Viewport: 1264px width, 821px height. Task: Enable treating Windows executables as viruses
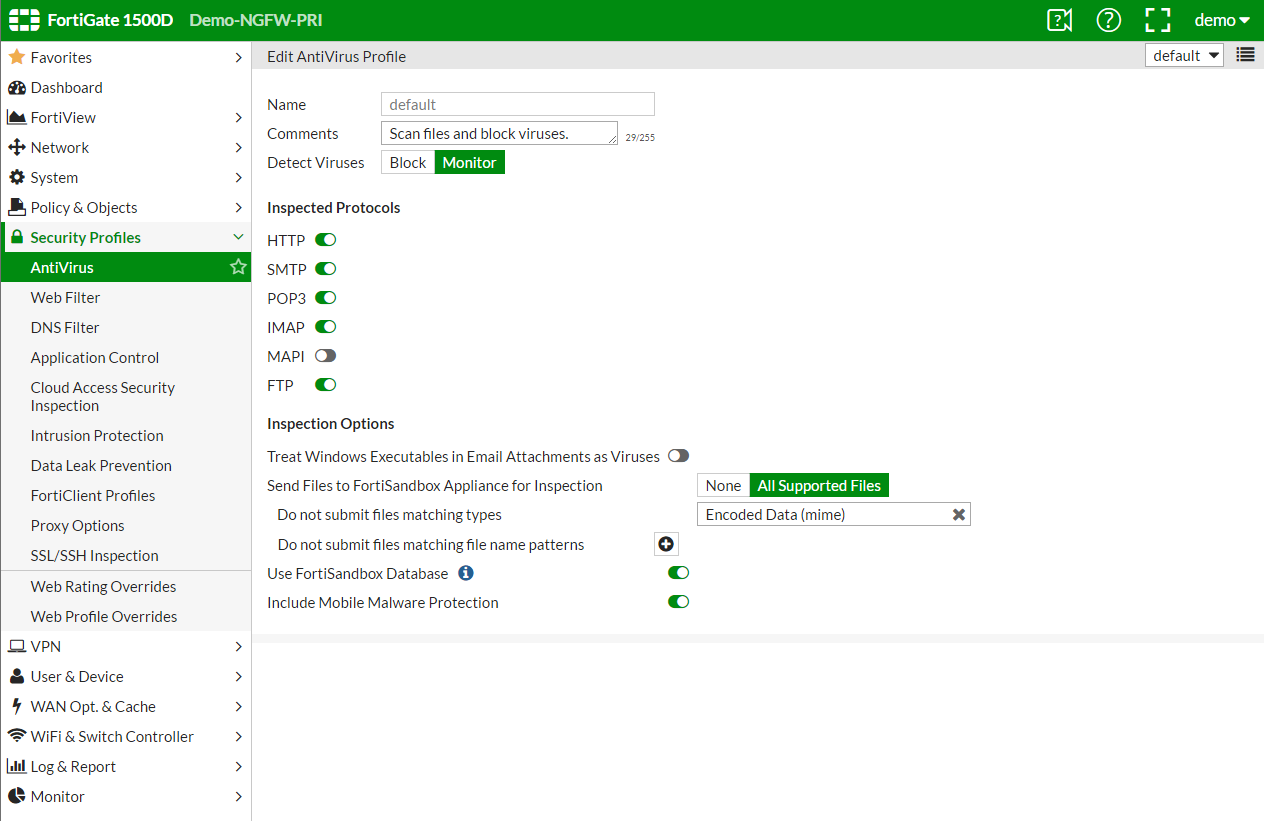click(x=679, y=455)
